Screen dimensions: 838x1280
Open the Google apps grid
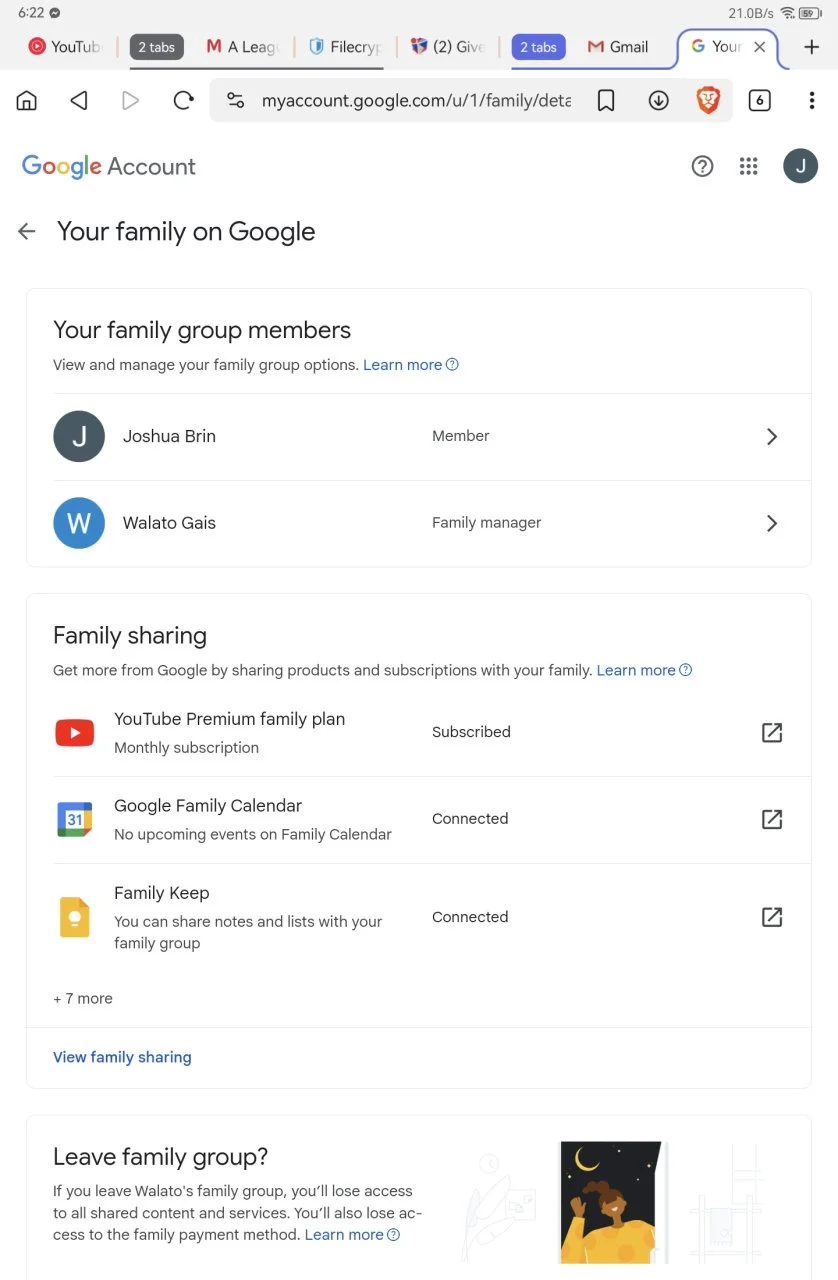click(749, 167)
